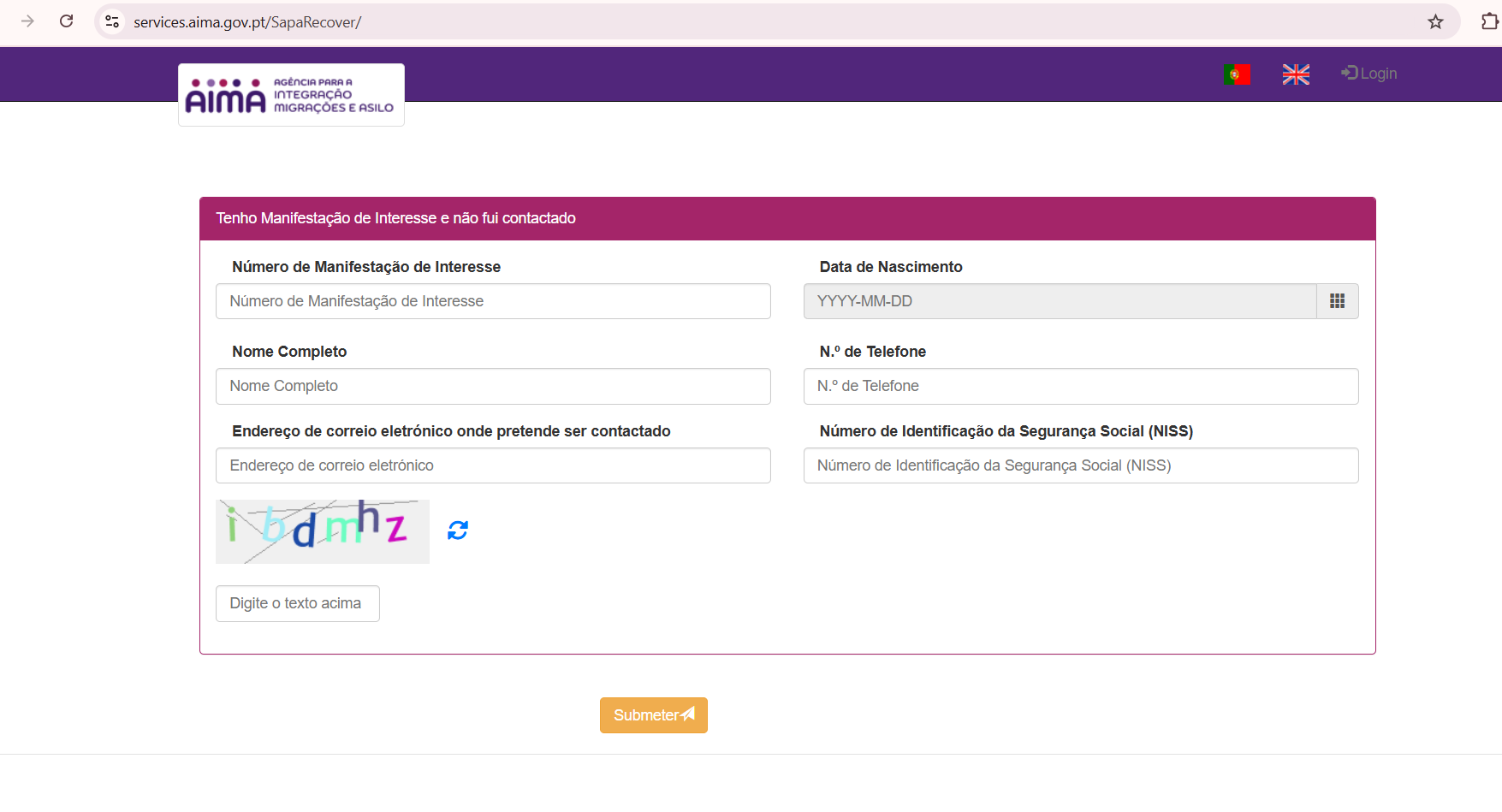Select the Nome Completo input
The width and height of the screenshot is (1502, 812).
[x=493, y=386]
